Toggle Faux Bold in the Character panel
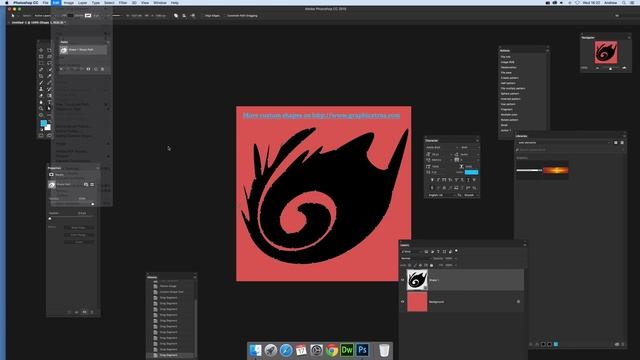The width and height of the screenshot is (640, 360). pyautogui.click(x=432, y=180)
